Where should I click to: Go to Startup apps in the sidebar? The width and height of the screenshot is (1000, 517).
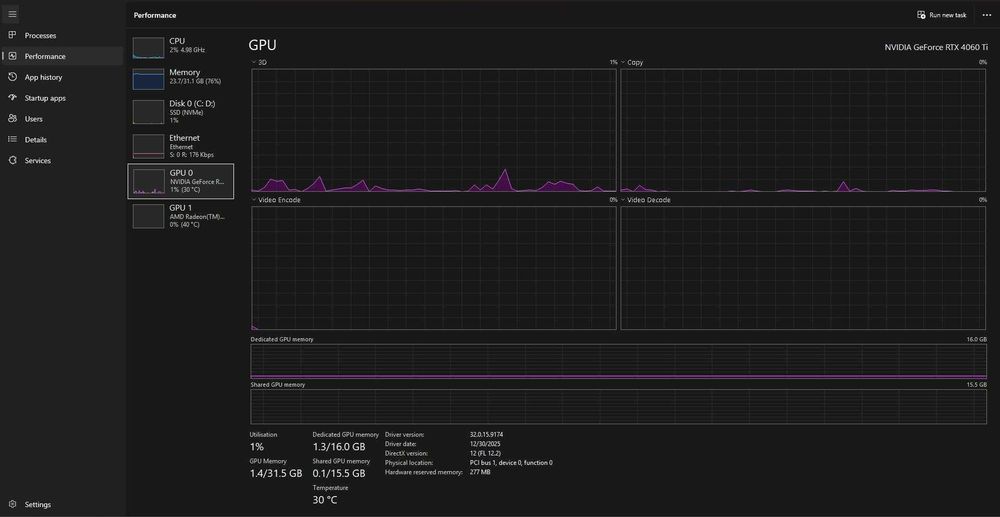coord(45,98)
